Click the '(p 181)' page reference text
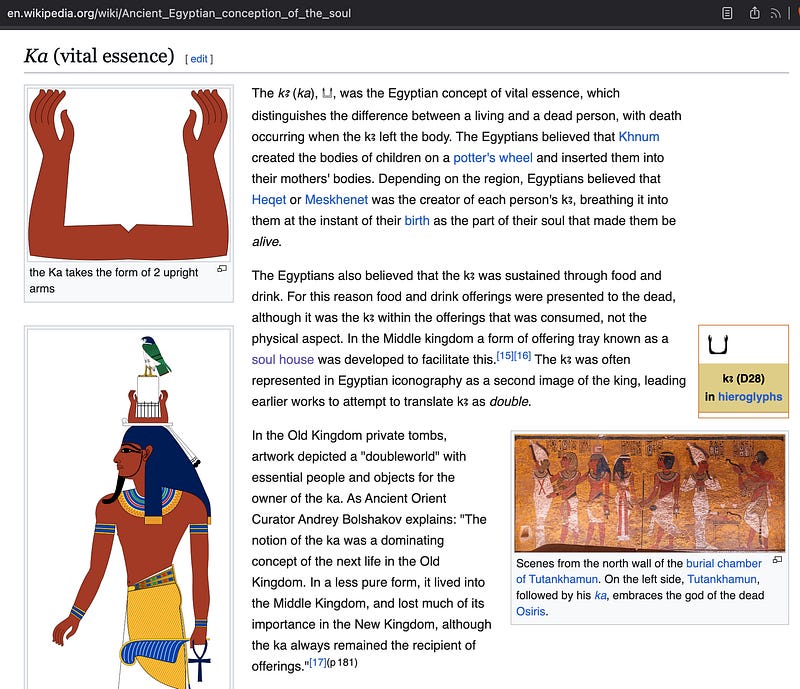 tap(342, 662)
